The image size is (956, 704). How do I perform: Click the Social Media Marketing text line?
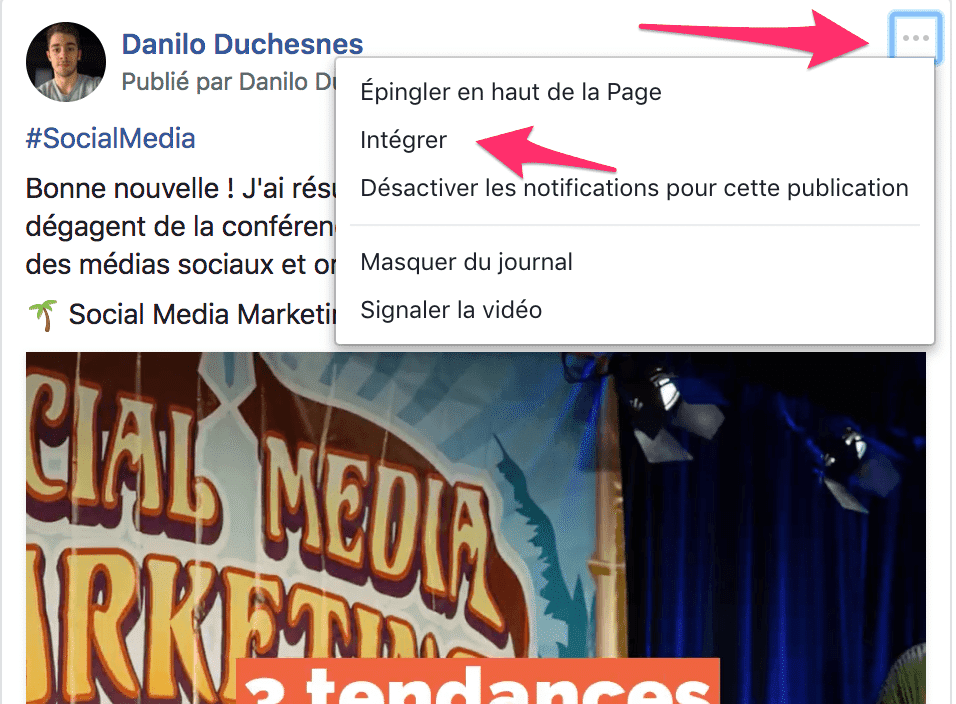click(202, 315)
